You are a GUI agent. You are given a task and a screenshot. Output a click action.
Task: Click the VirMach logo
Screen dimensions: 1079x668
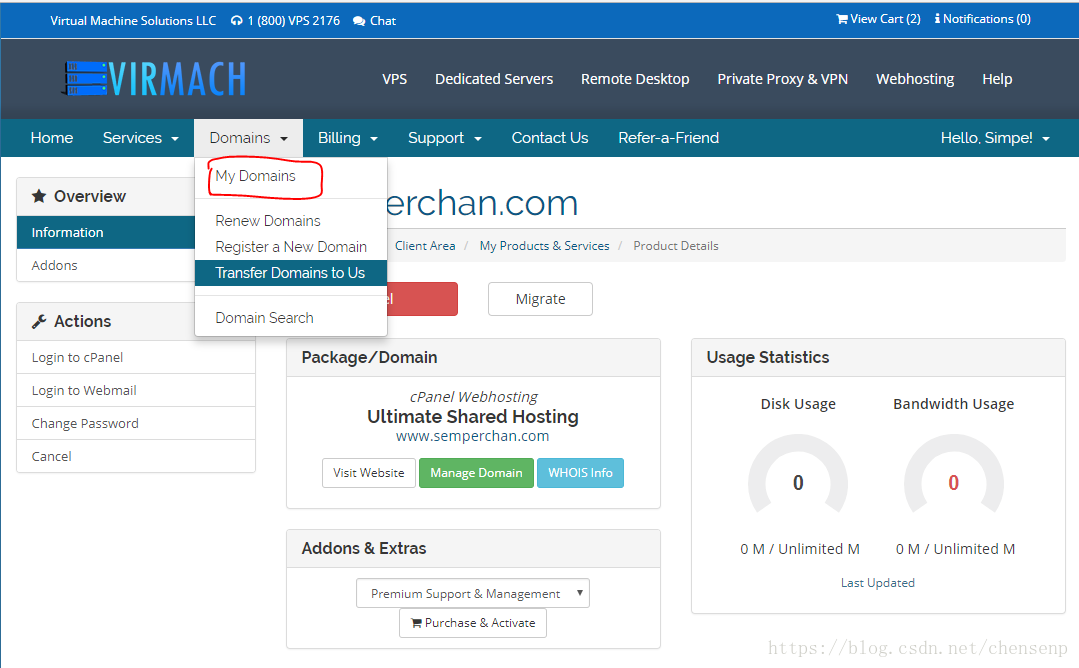click(x=153, y=78)
